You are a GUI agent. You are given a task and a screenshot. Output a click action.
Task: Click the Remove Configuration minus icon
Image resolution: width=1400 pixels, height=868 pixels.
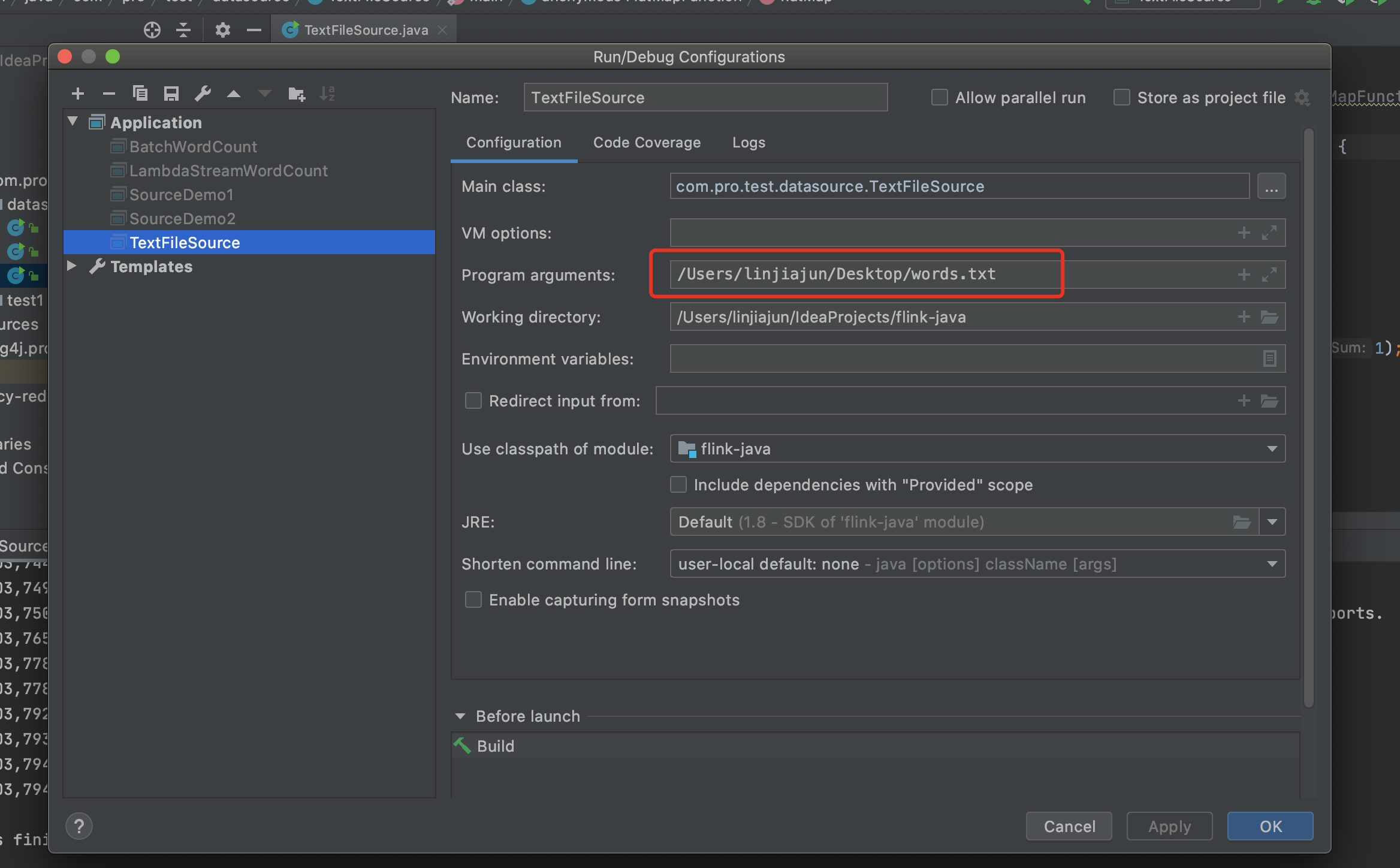tap(109, 94)
